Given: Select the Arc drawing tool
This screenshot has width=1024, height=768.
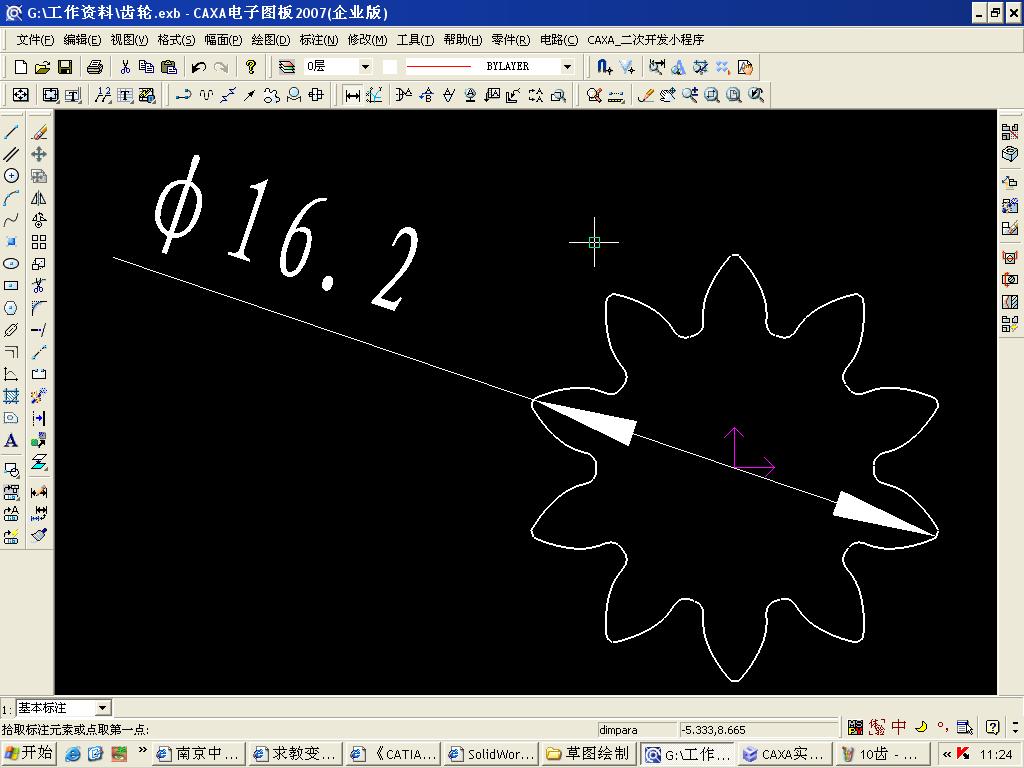Looking at the screenshot, I should point(11,198).
